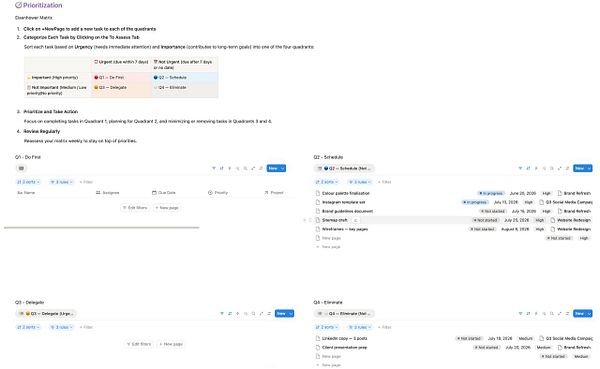Open the LinkedIn copy — 3 posts task

[344, 338]
